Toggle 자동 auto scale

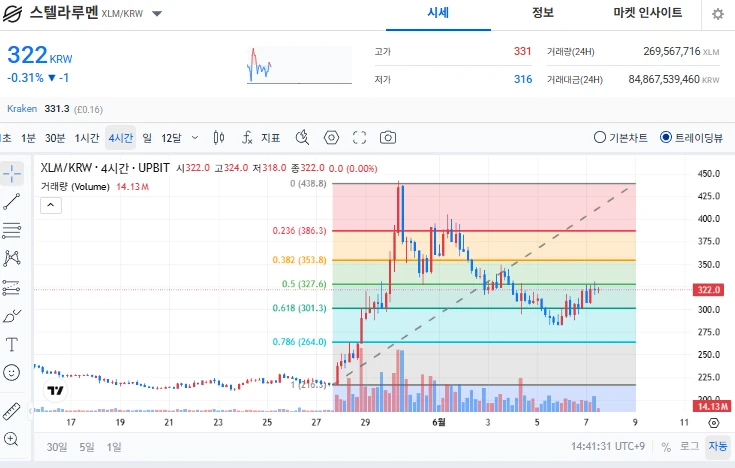(x=718, y=446)
